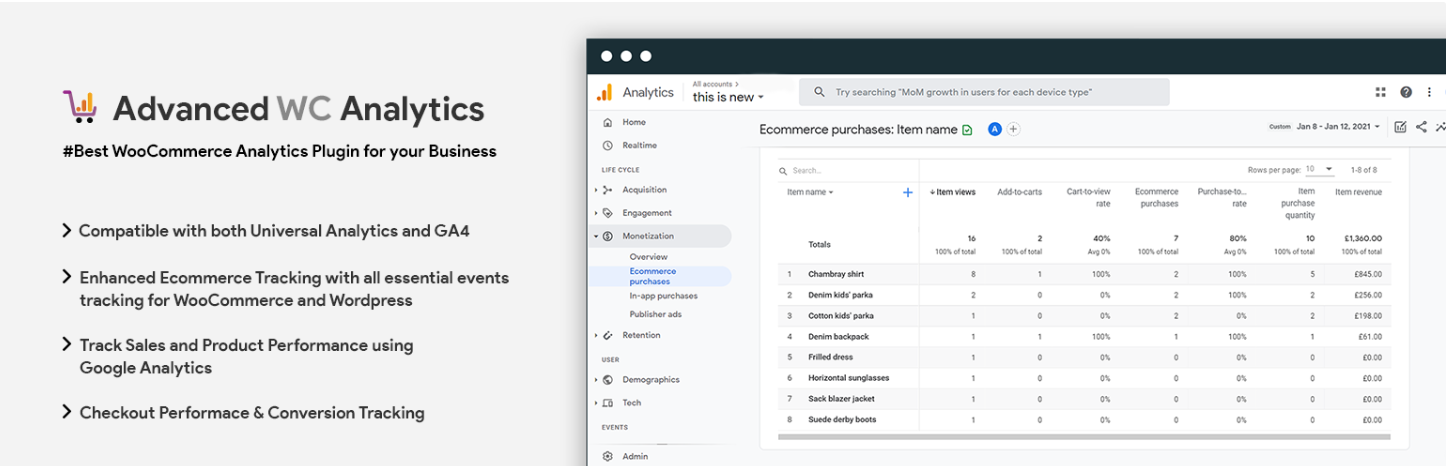Click the green verified icon beside report title

click(967, 130)
